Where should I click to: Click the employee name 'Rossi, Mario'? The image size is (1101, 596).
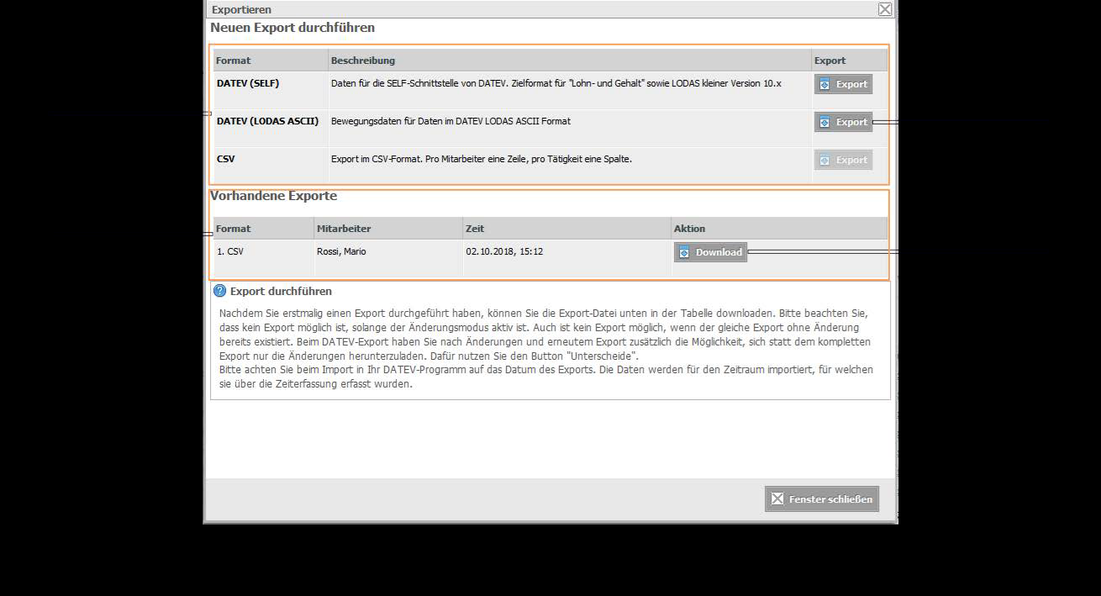[x=341, y=251]
